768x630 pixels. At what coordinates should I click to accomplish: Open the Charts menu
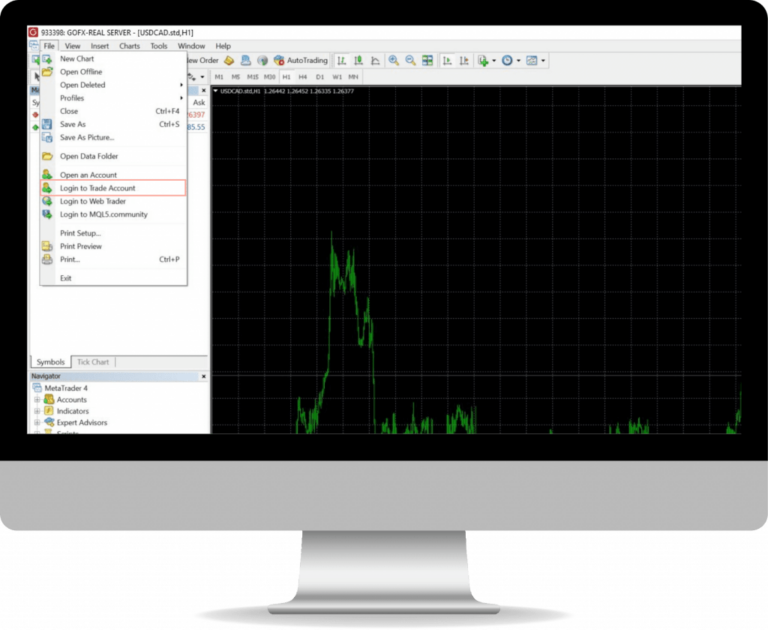point(129,46)
